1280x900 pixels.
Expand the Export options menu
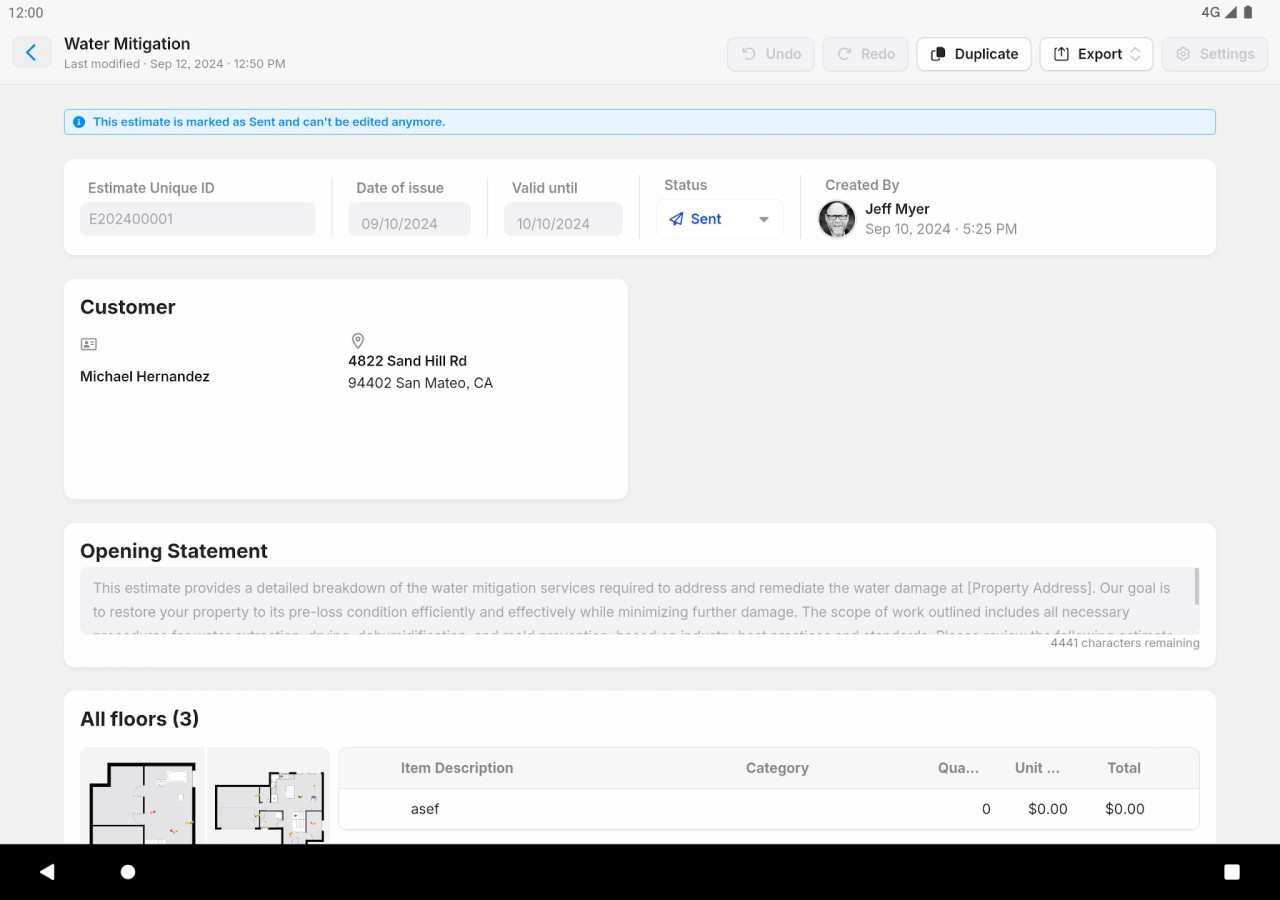[1096, 54]
